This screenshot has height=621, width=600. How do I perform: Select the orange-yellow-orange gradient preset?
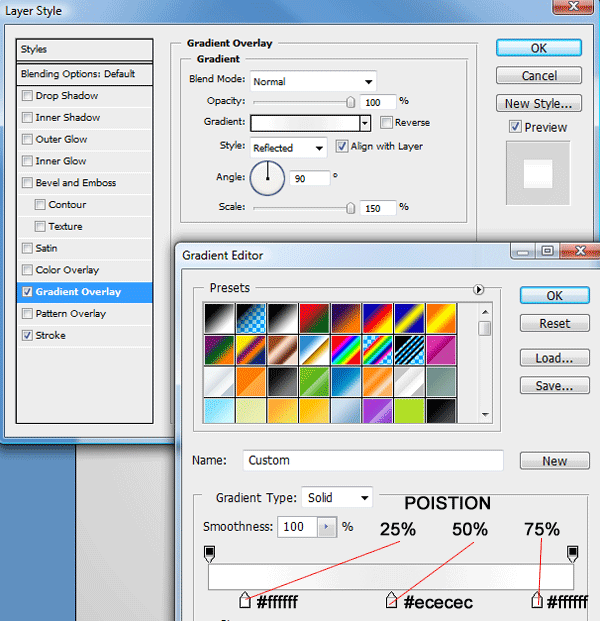click(441, 318)
